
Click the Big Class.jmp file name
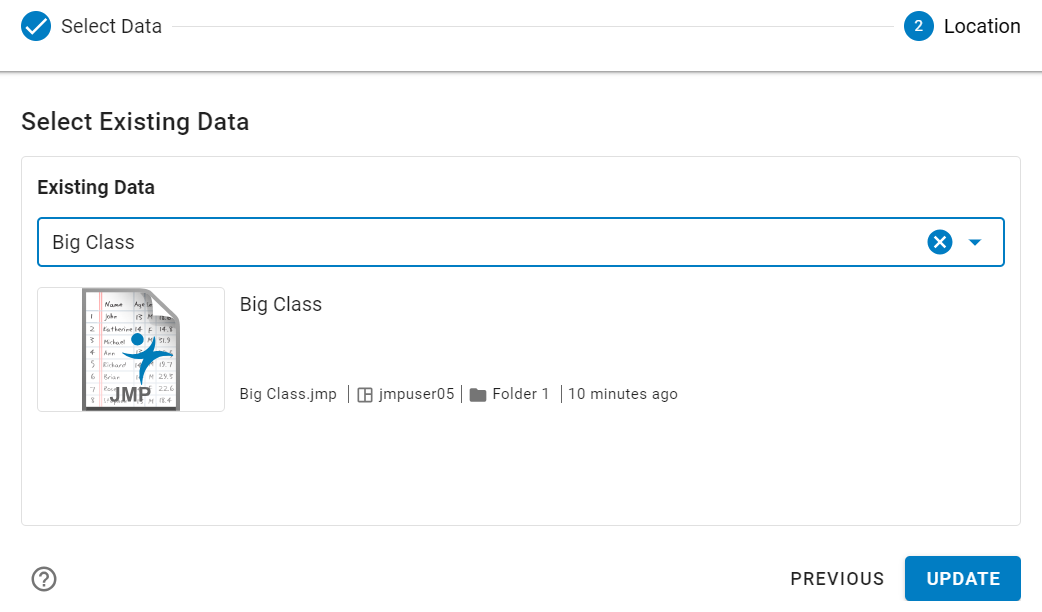click(x=287, y=393)
